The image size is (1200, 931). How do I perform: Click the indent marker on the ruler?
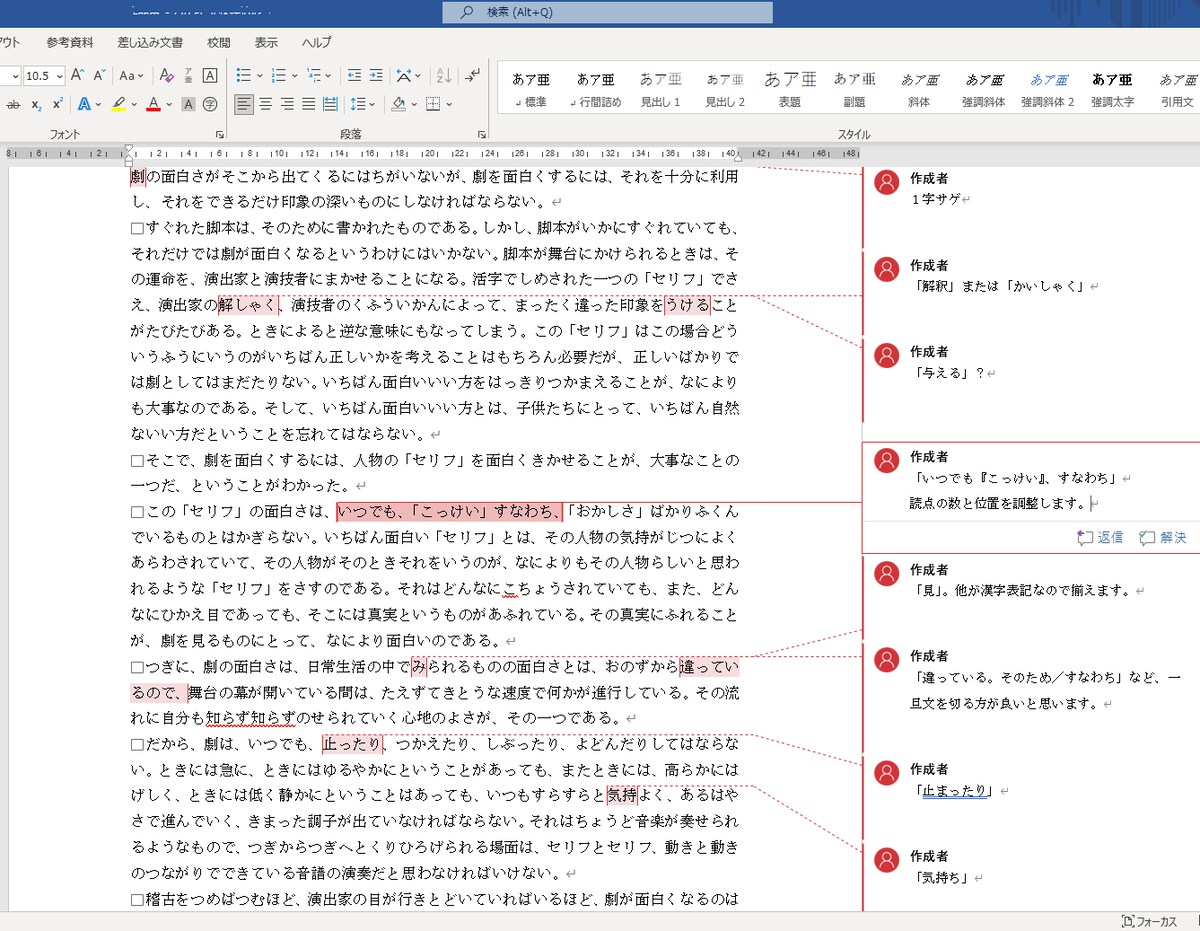click(x=129, y=154)
